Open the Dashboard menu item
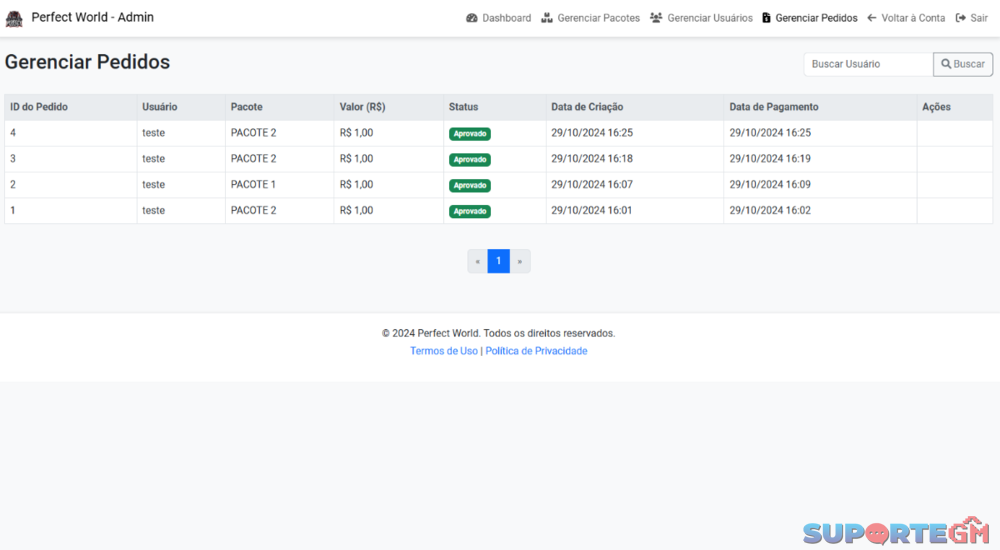 pyautogui.click(x=506, y=18)
